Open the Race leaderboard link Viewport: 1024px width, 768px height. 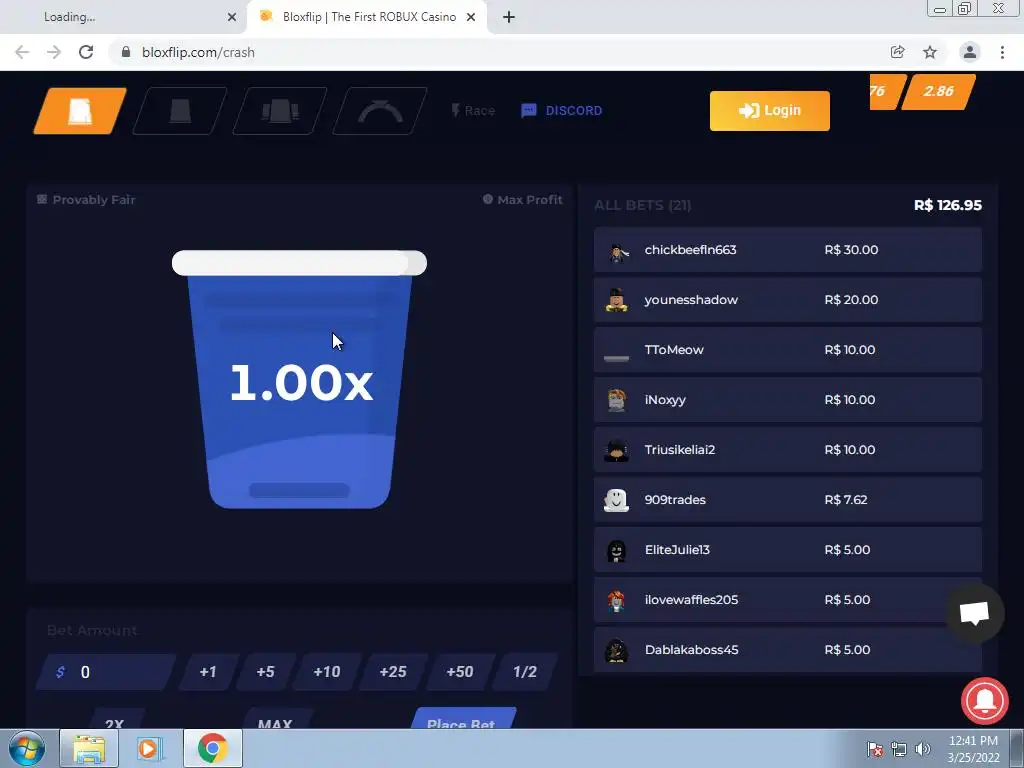point(473,110)
